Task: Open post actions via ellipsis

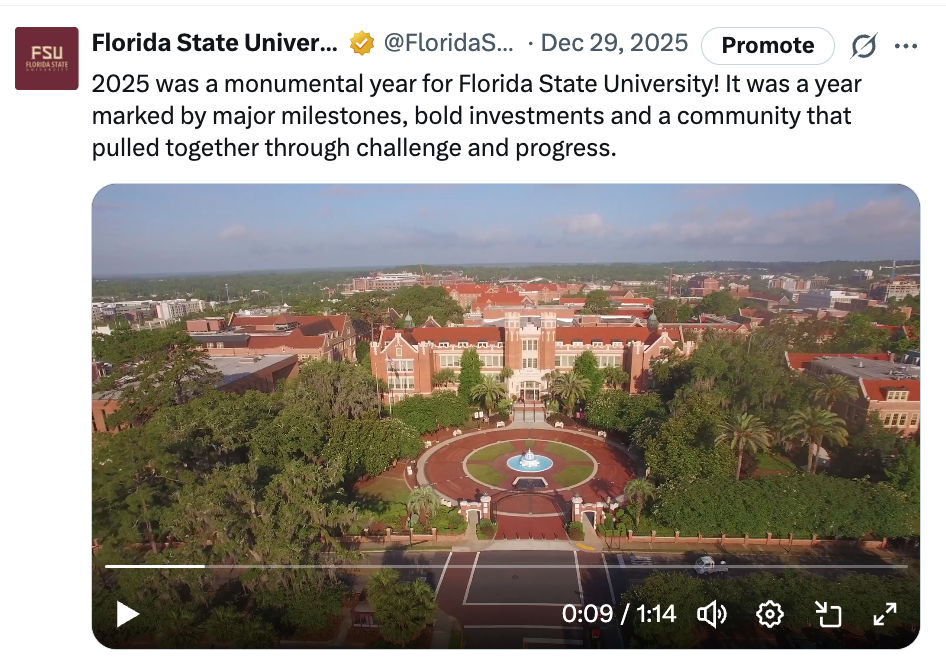Action: tap(908, 45)
